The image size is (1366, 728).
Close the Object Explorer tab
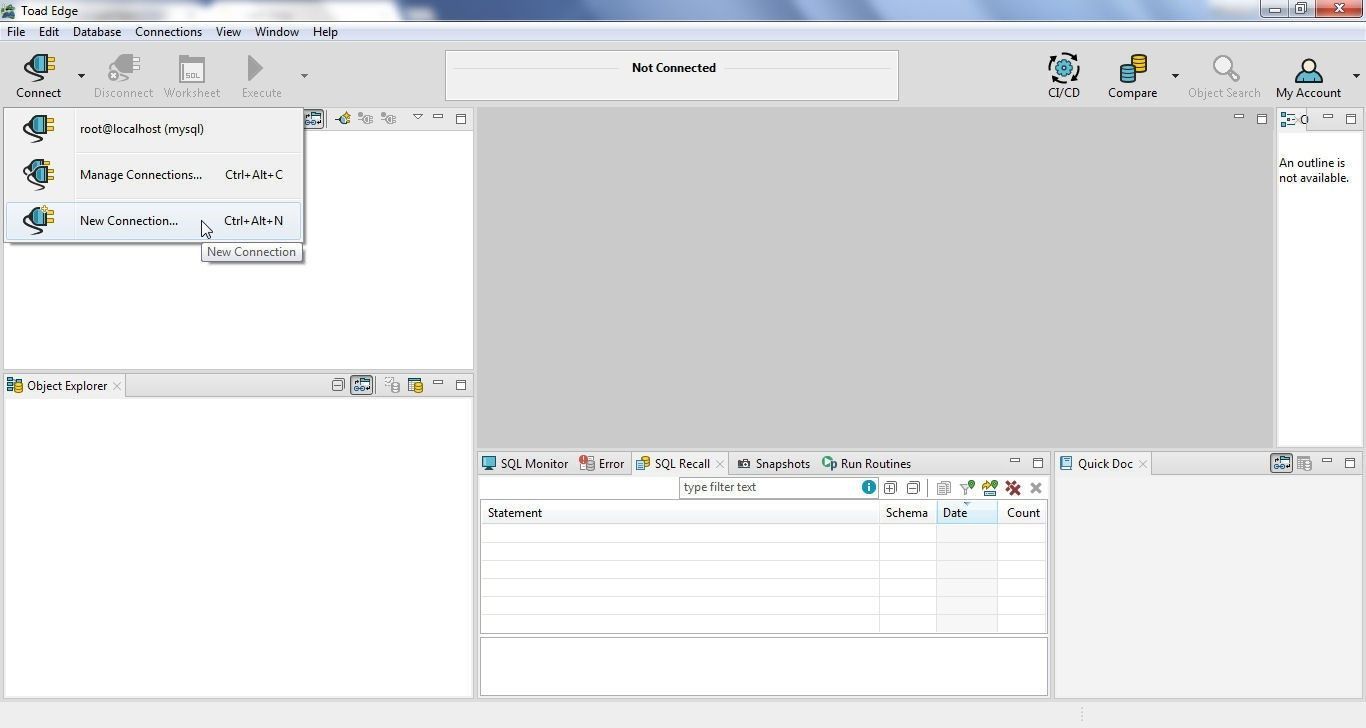(x=117, y=386)
